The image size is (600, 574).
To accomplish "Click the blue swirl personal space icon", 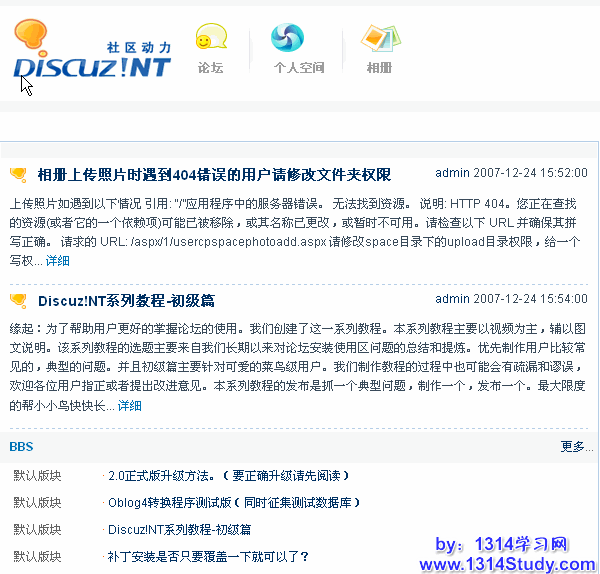I will (x=287, y=38).
